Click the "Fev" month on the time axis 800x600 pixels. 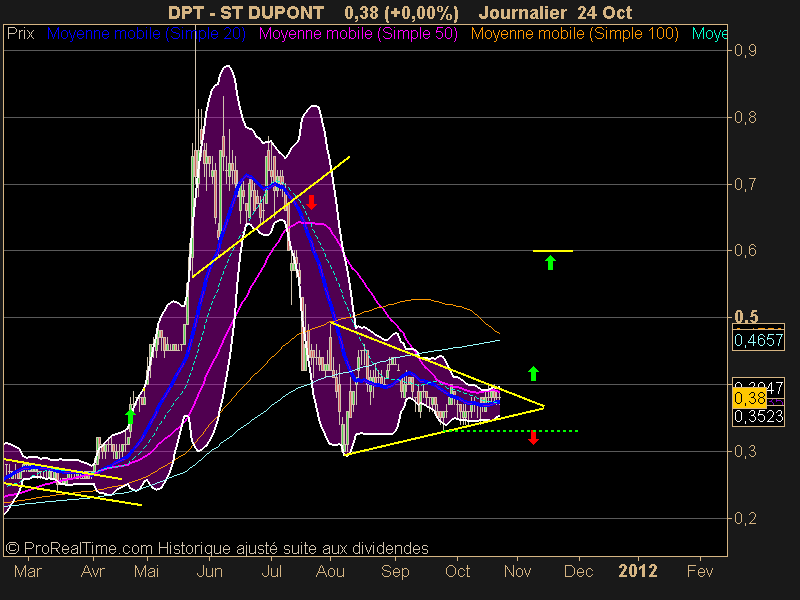(699, 571)
